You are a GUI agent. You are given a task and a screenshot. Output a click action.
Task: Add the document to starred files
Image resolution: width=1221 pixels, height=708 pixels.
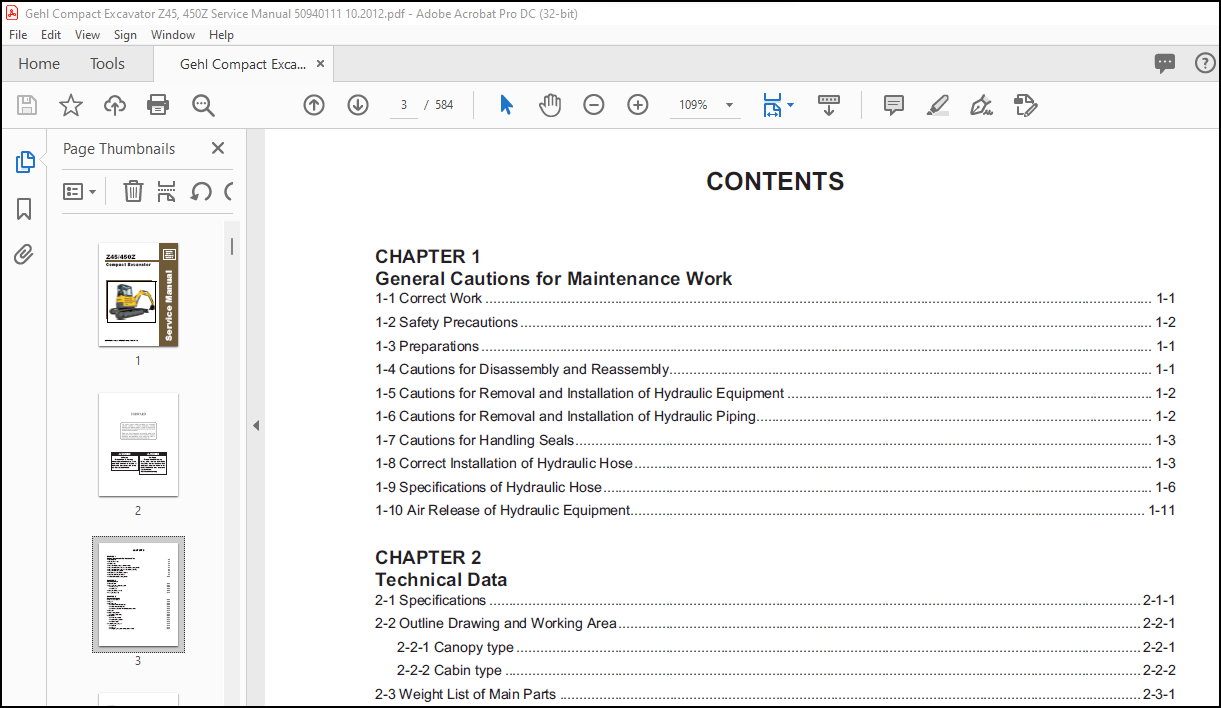click(71, 105)
